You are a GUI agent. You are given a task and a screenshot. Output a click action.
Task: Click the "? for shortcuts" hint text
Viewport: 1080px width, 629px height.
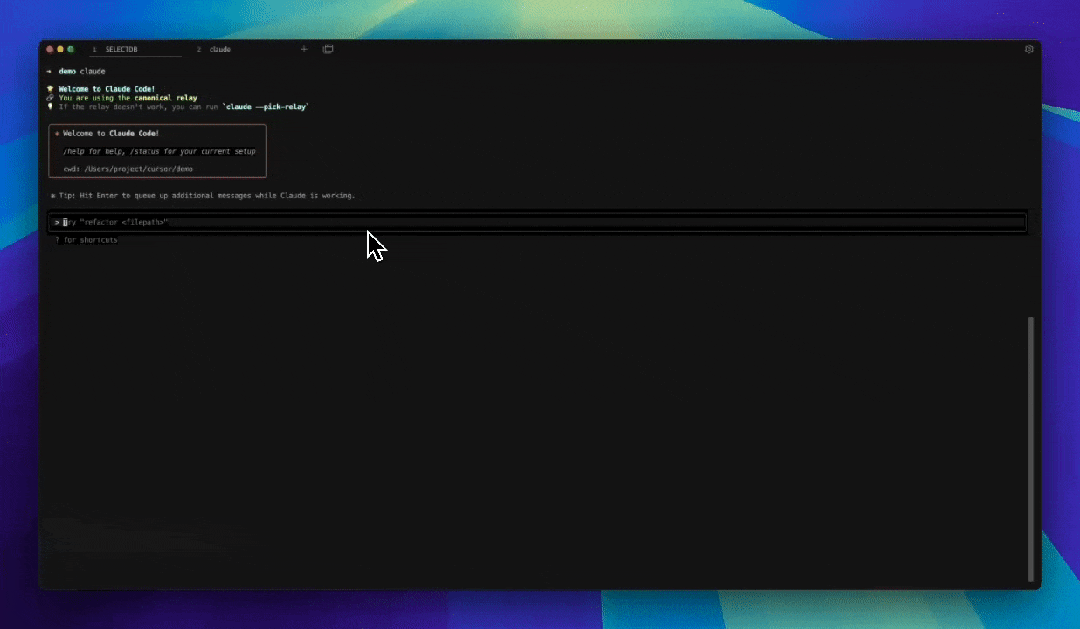[86, 240]
